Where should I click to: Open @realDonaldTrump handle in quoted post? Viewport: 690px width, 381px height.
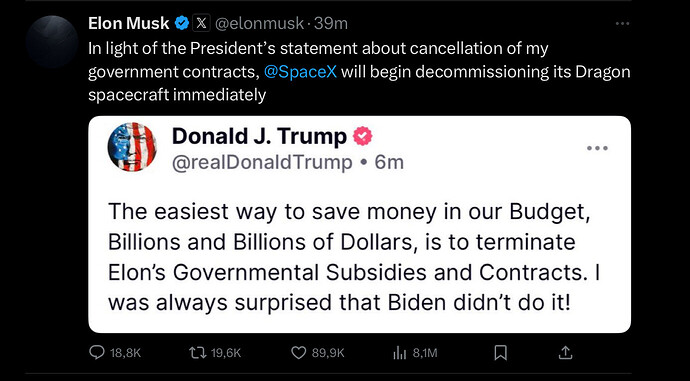click(x=262, y=163)
